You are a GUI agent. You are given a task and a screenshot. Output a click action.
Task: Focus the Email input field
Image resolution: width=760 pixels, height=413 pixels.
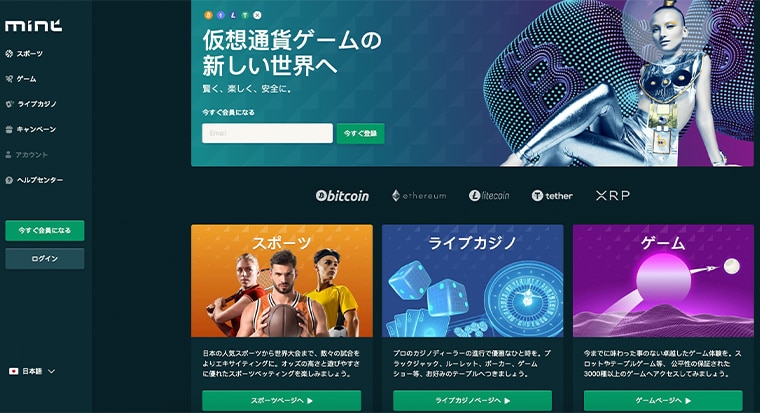pos(268,133)
